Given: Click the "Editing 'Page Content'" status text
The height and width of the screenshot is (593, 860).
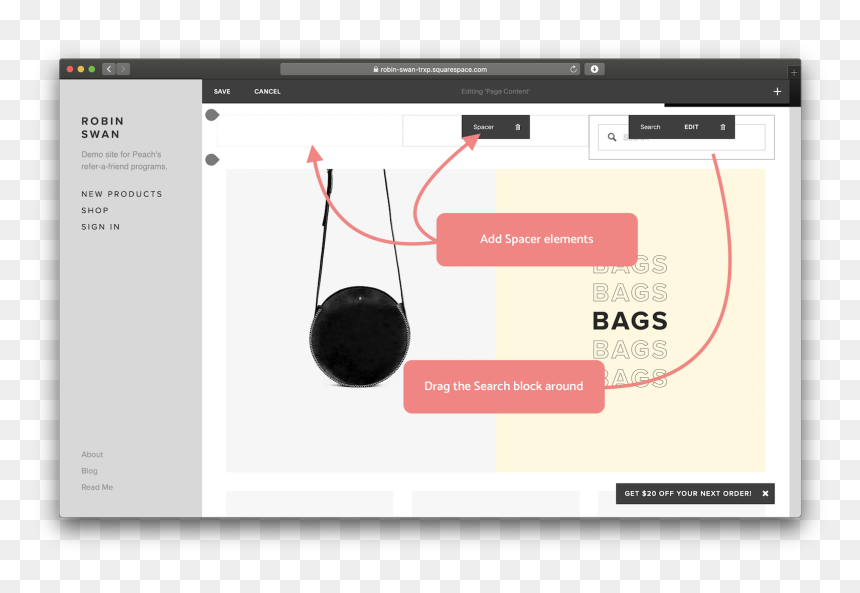Looking at the screenshot, I should pos(495,92).
